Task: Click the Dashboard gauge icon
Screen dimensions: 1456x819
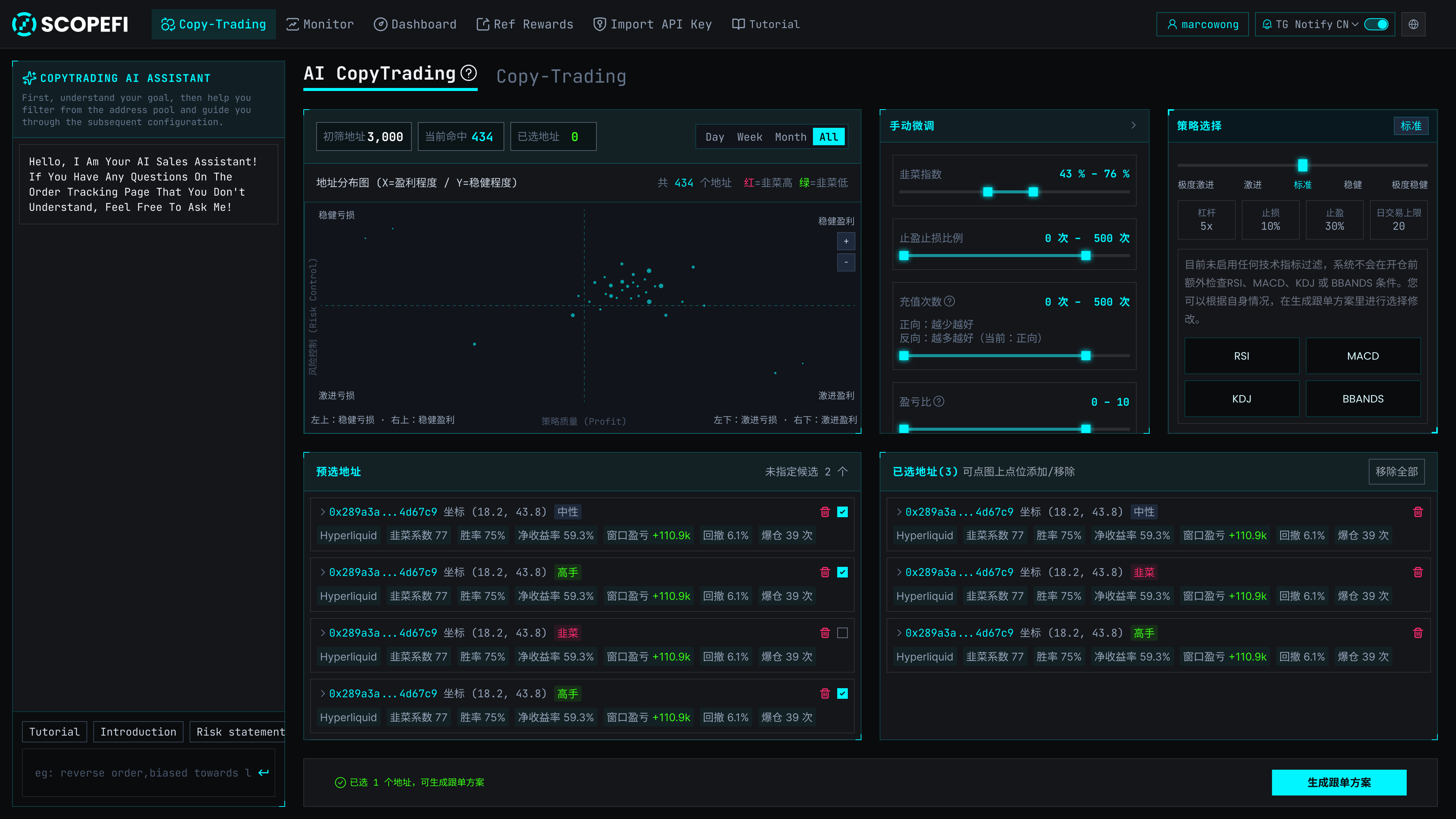Action: [380, 24]
